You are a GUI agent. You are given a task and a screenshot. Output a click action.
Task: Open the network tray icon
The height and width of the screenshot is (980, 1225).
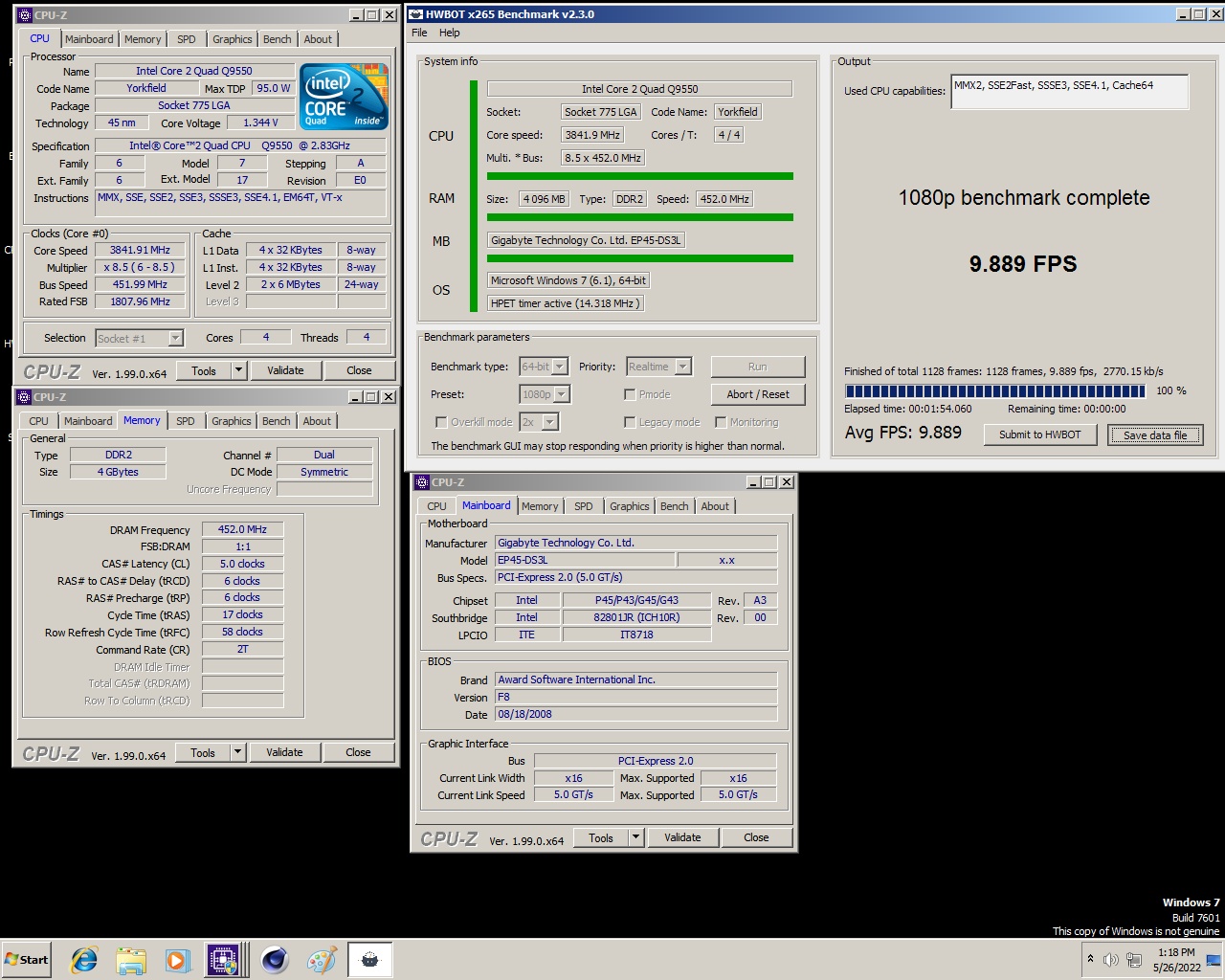click(x=1134, y=959)
